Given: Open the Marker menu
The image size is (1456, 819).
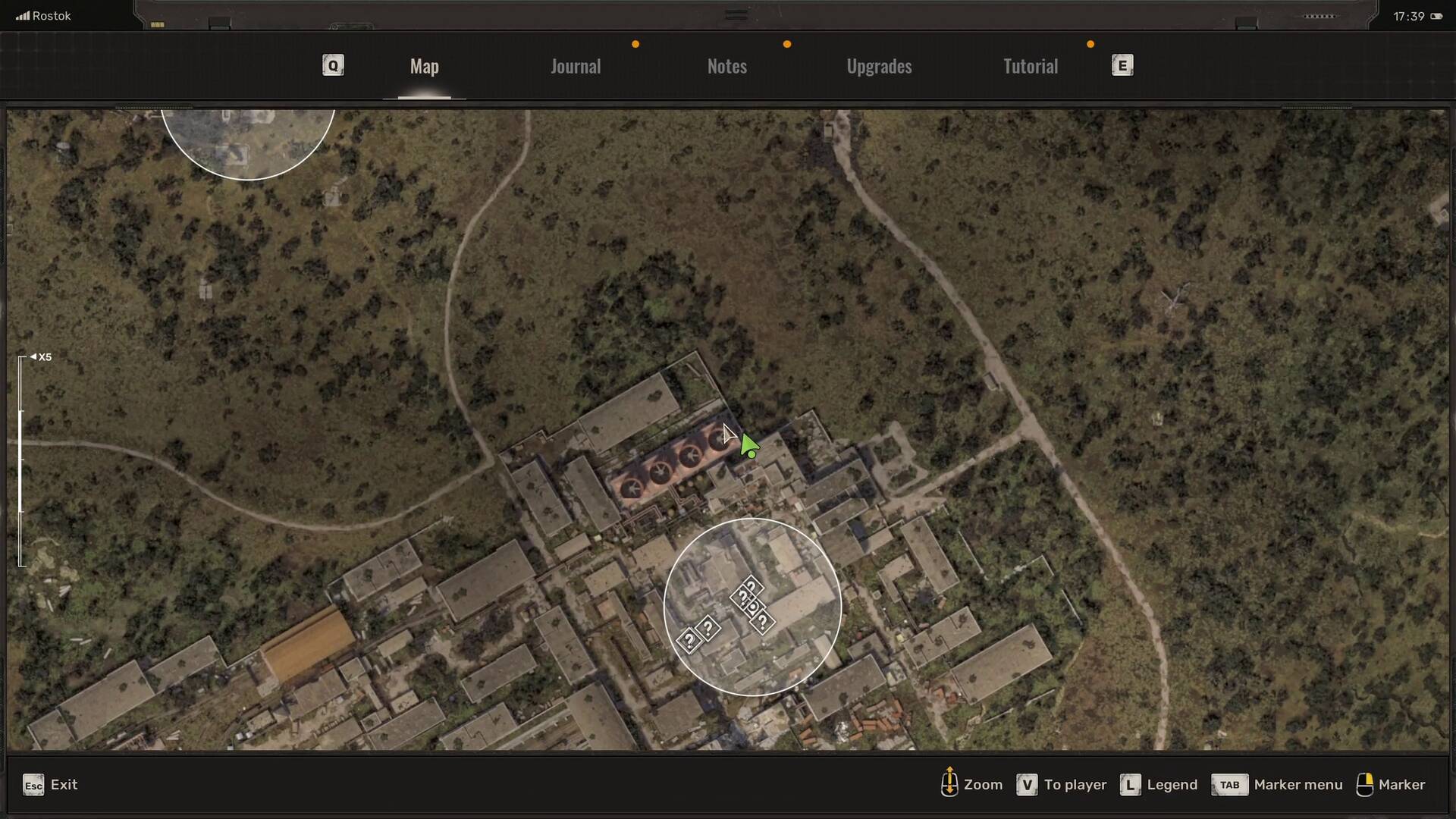Looking at the screenshot, I should pyautogui.click(x=1298, y=785).
